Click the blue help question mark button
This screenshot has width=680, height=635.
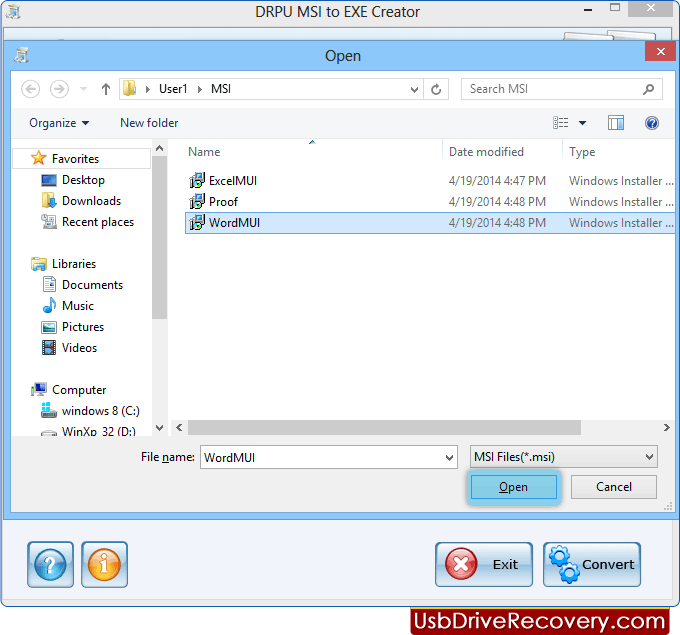(50, 564)
